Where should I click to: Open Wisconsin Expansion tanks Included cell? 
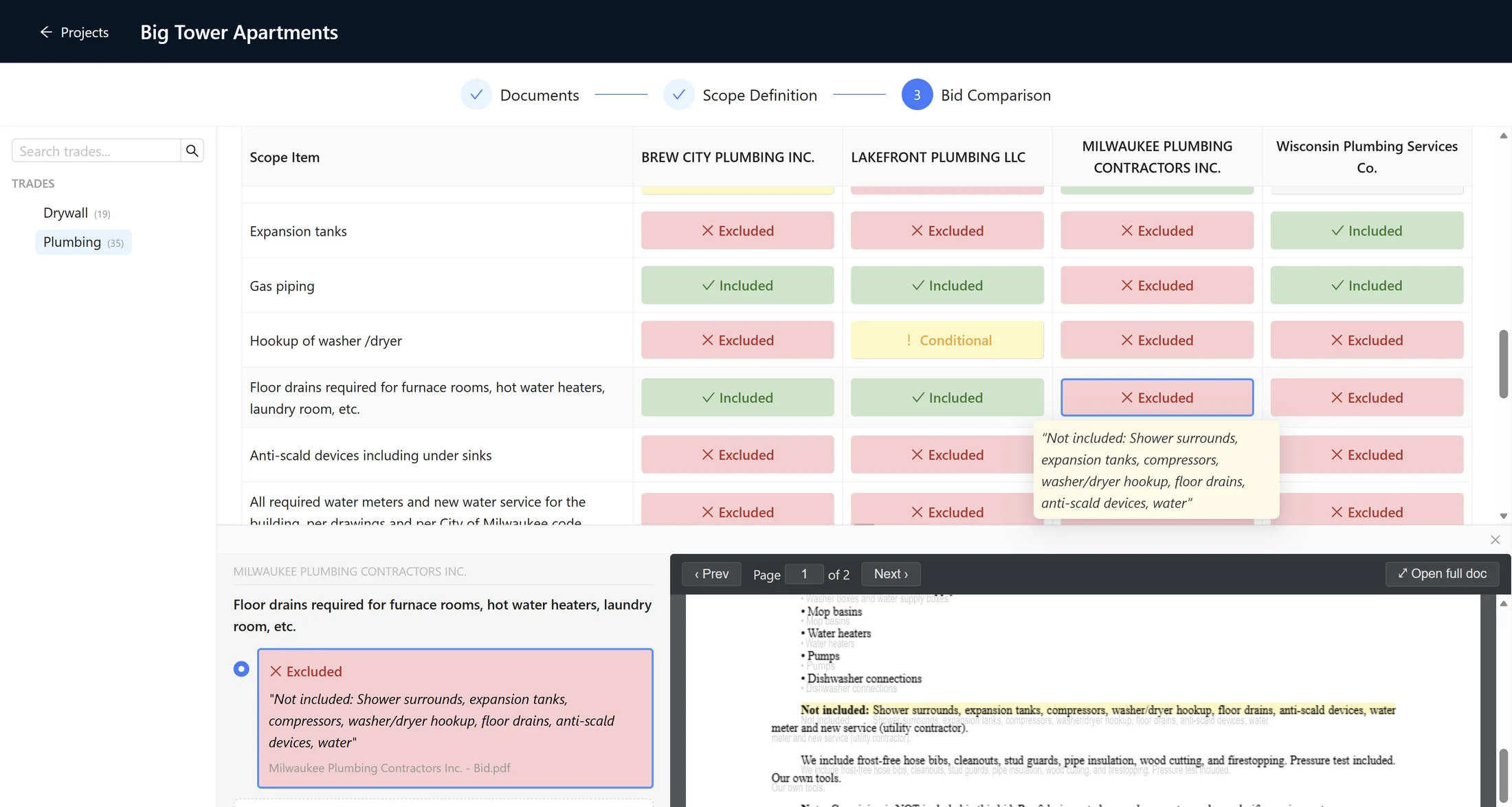1366,230
